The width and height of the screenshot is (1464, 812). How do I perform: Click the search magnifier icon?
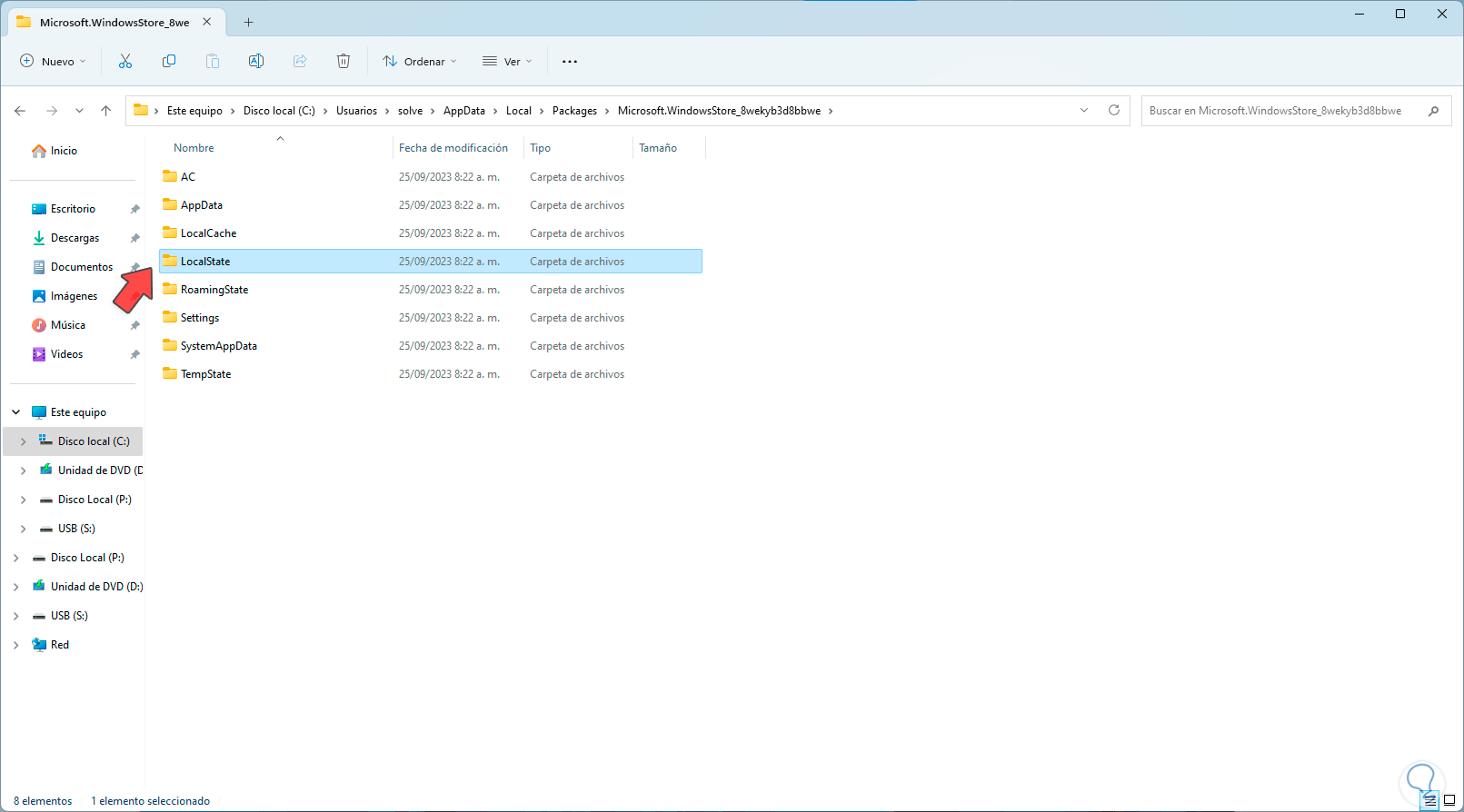click(1434, 111)
